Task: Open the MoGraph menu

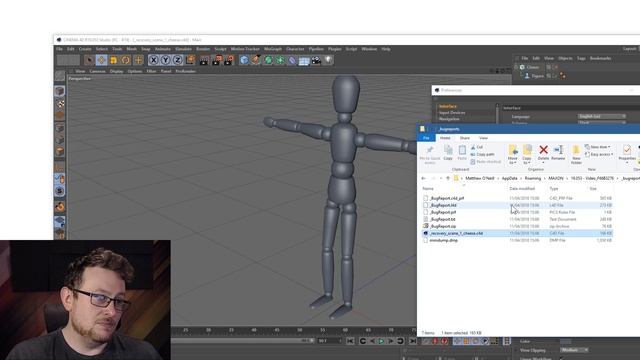Action: click(273, 49)
